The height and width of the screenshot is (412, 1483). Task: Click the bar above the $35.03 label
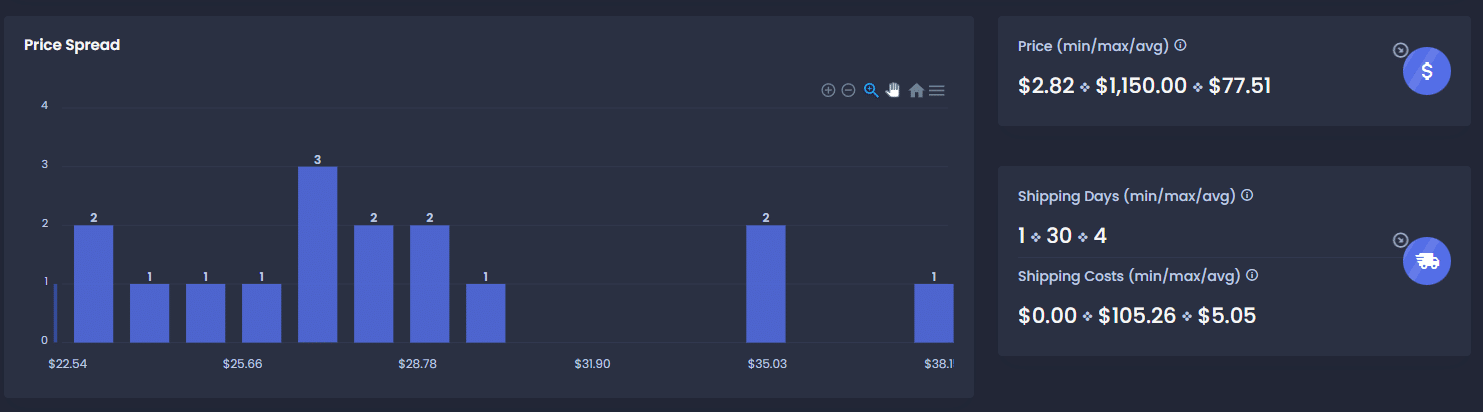765,283
